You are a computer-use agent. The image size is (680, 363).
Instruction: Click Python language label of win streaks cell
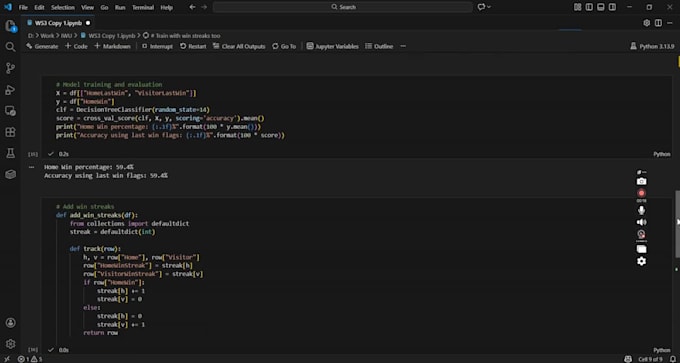pos(662,350)
